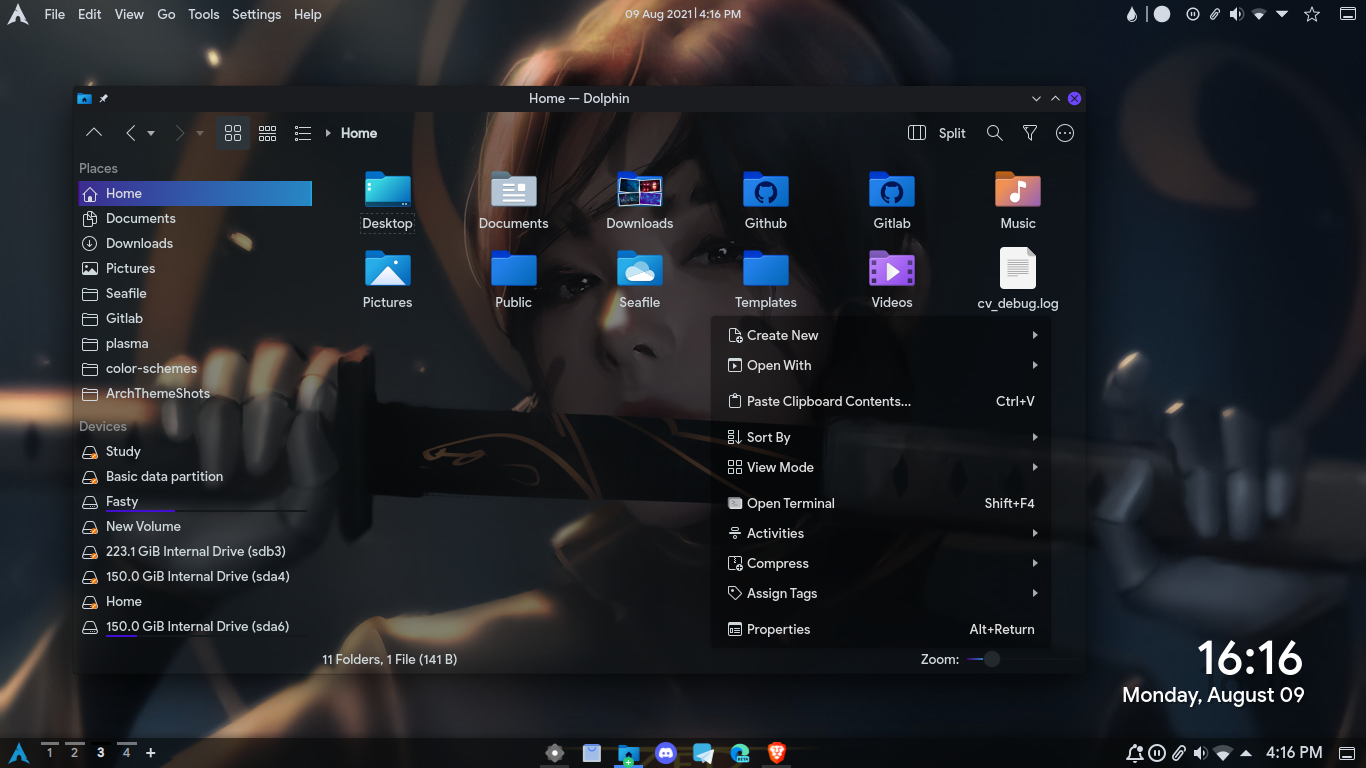
Task: Click the Home breadcrumb in the location bar
Action: [x=359, y=133]
